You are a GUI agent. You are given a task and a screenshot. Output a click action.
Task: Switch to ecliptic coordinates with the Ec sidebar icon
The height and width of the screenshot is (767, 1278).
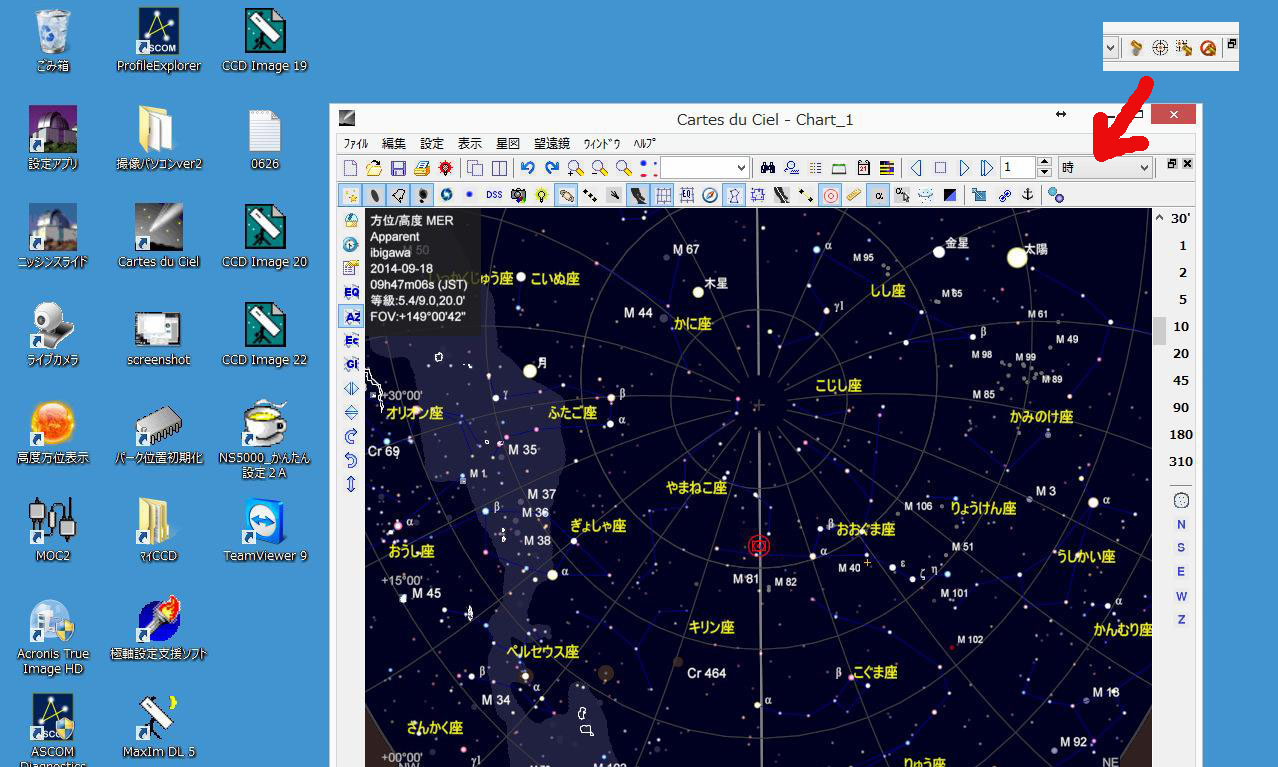(x=351, y=340)
